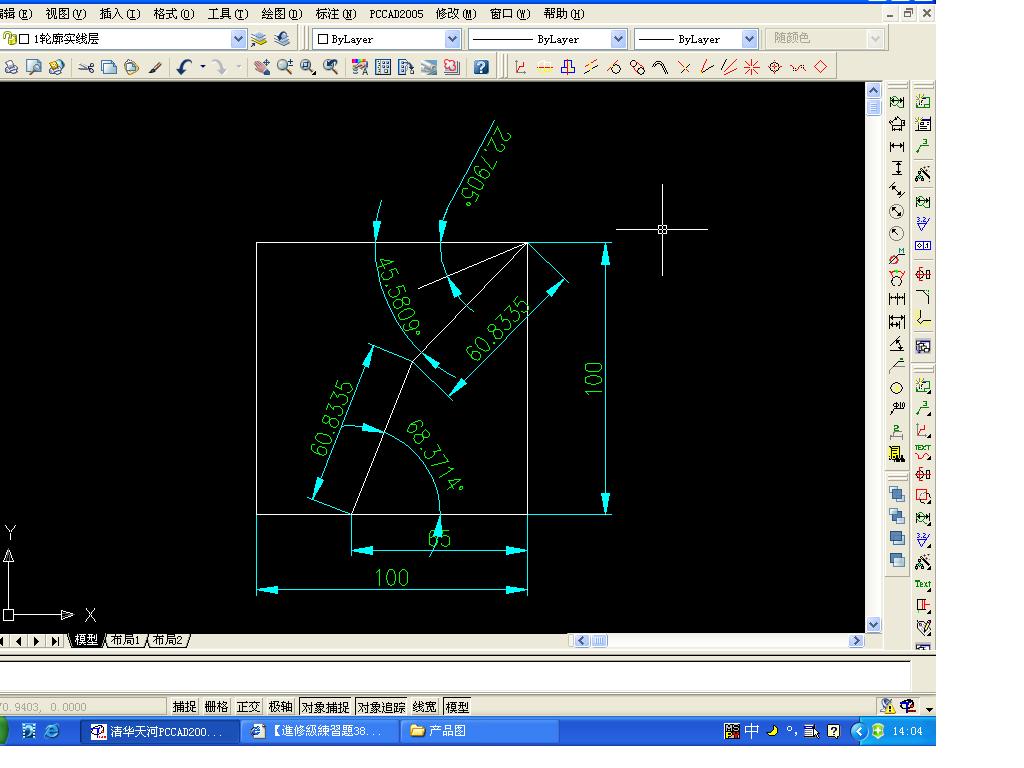Toggle 栅格 grid display

216,707
